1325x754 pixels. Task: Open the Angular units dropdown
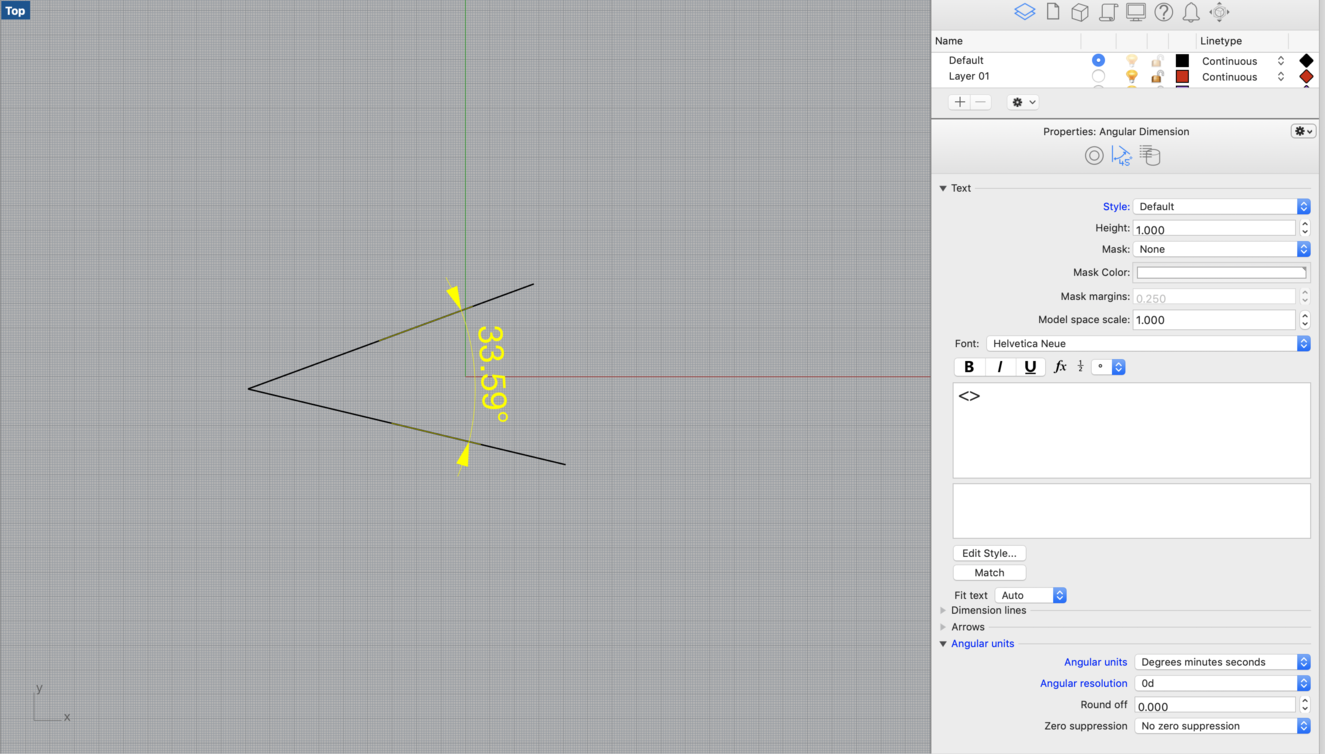click(x=1221, y=661)
